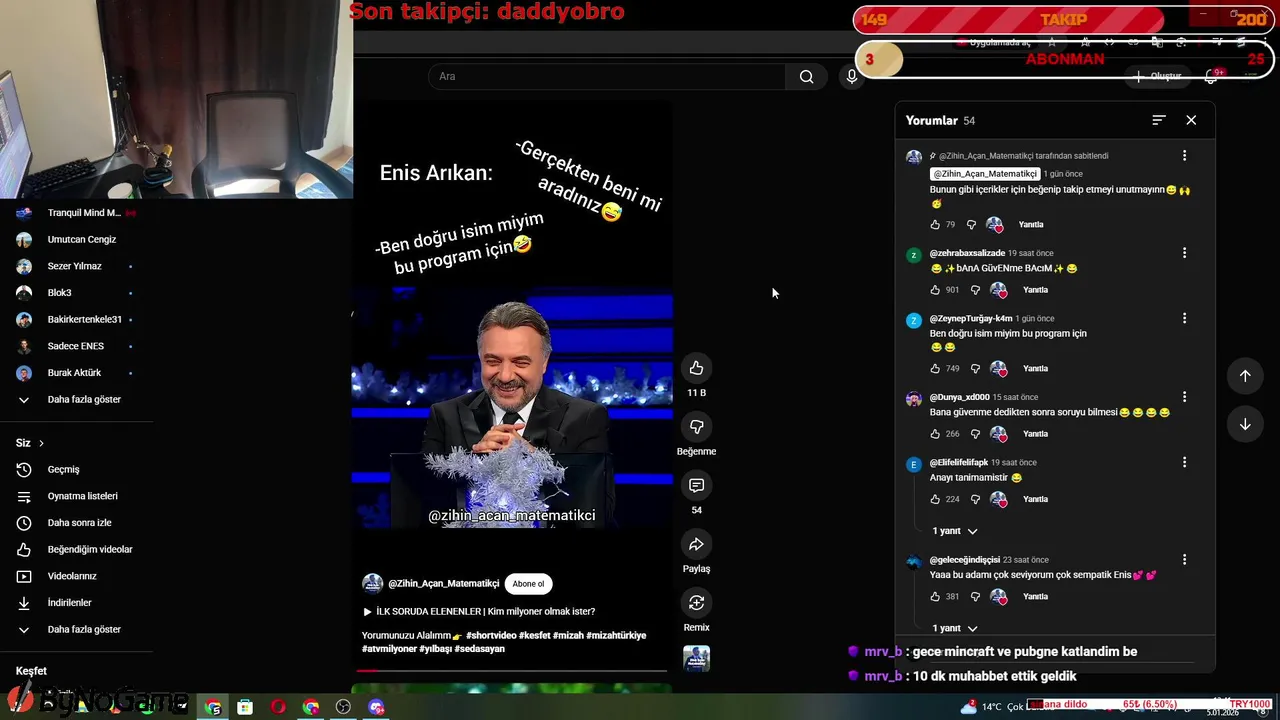
Task: Open Discord icon in taskbar
Action: pos(376,707)
